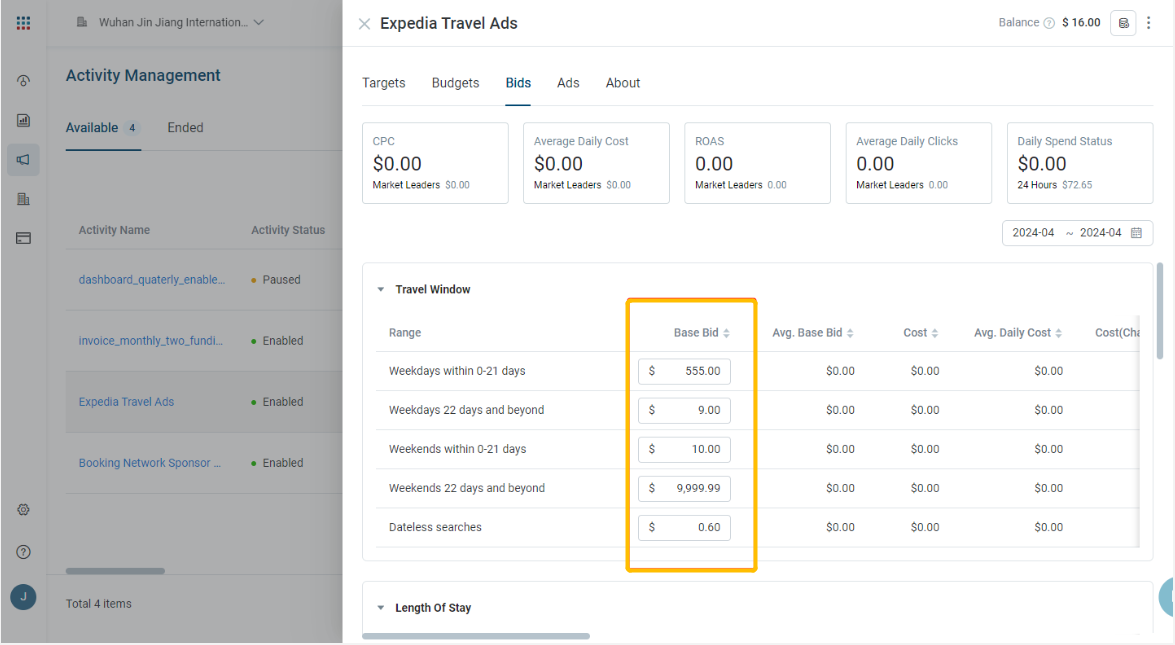The width and height of the screenshot is (1175, 645).
Task: Click the Average Daily Cost card
Action: (x=596, y=163)
